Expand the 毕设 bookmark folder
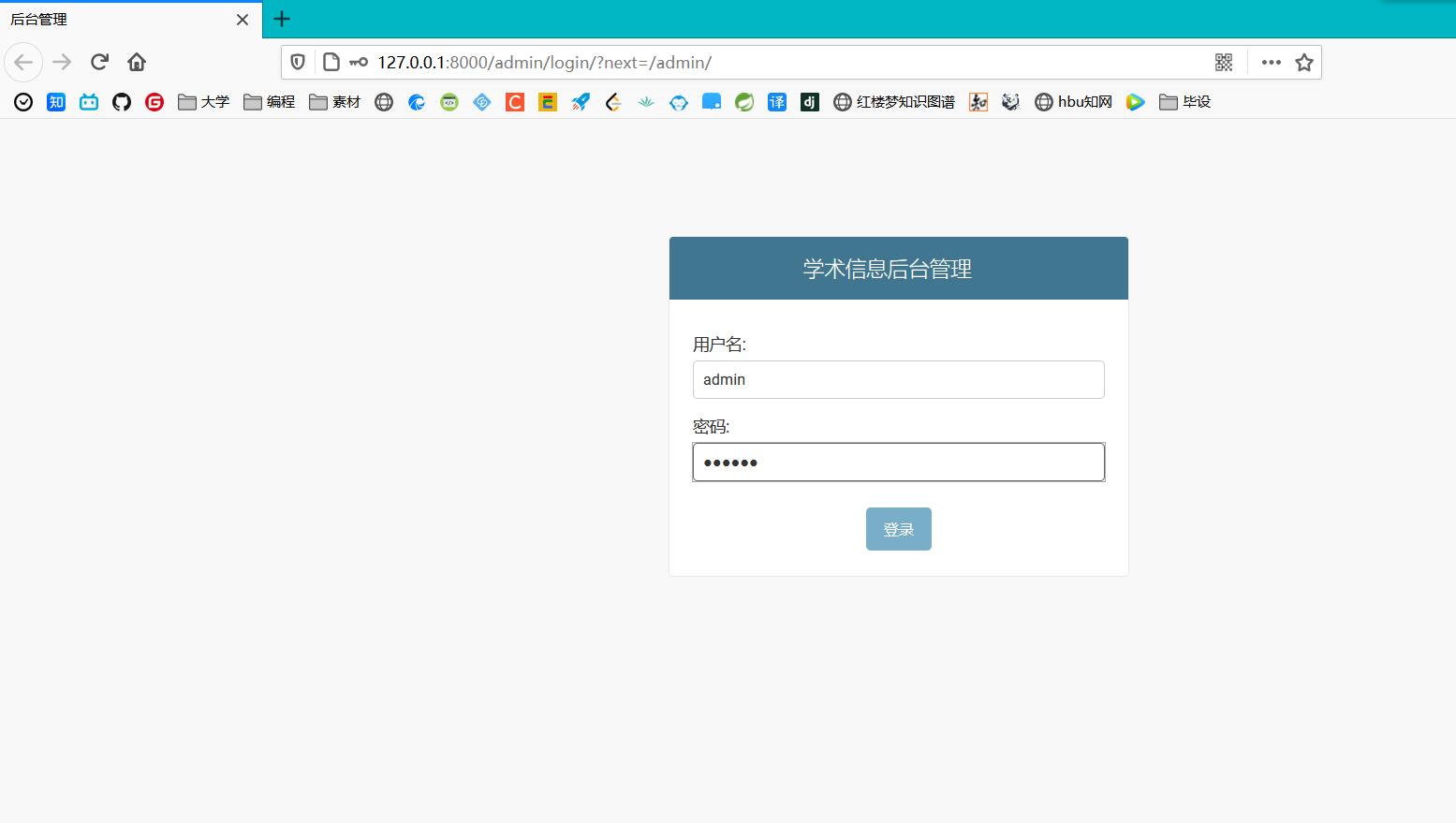This screenshot has height=823, width=1456. tap(1184, 102)
